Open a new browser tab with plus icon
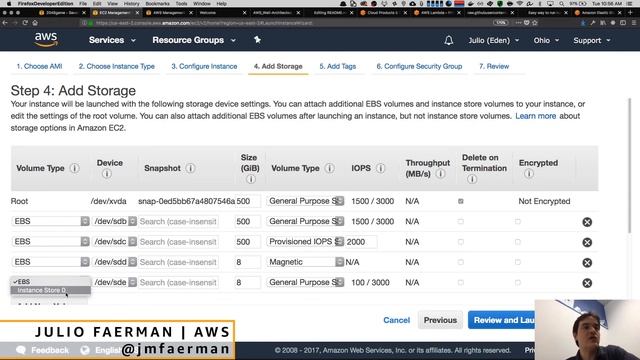The height and width of the screenshot is (360, 640). (x=631, y=13)
